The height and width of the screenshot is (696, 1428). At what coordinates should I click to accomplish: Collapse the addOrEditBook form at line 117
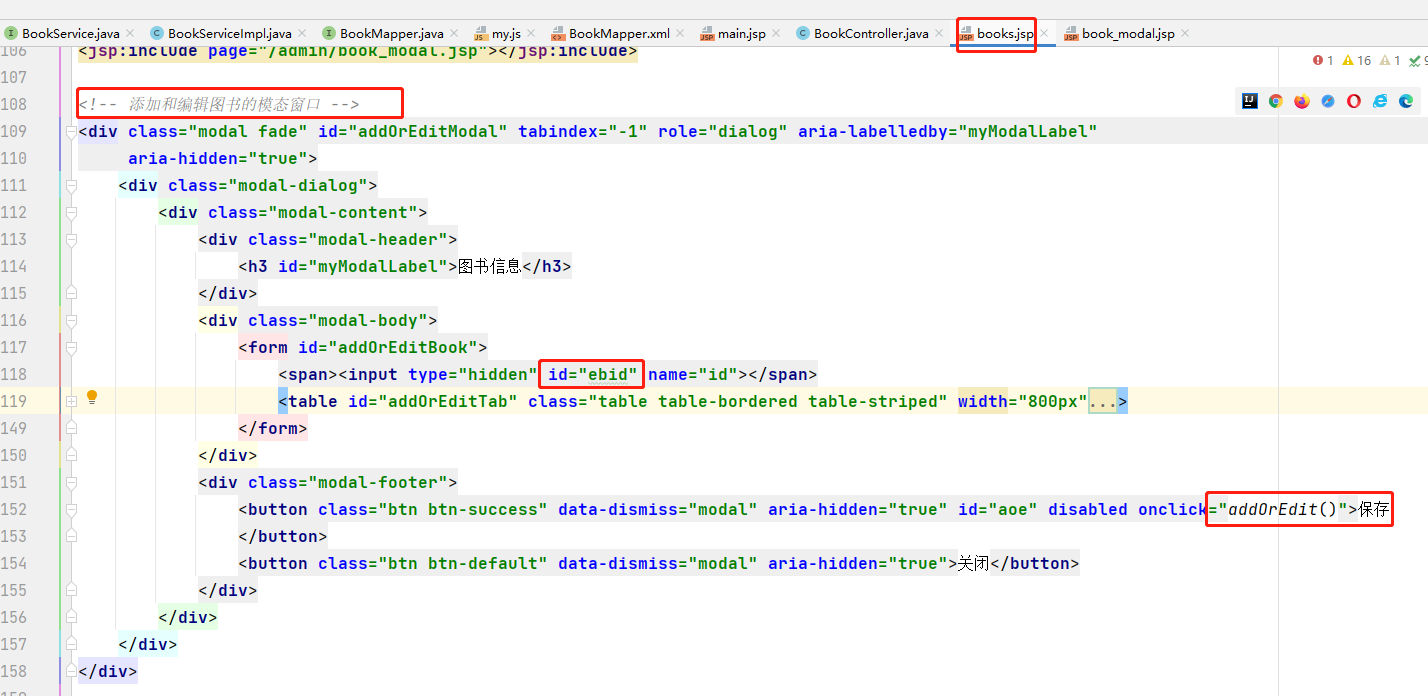(71, 347)
